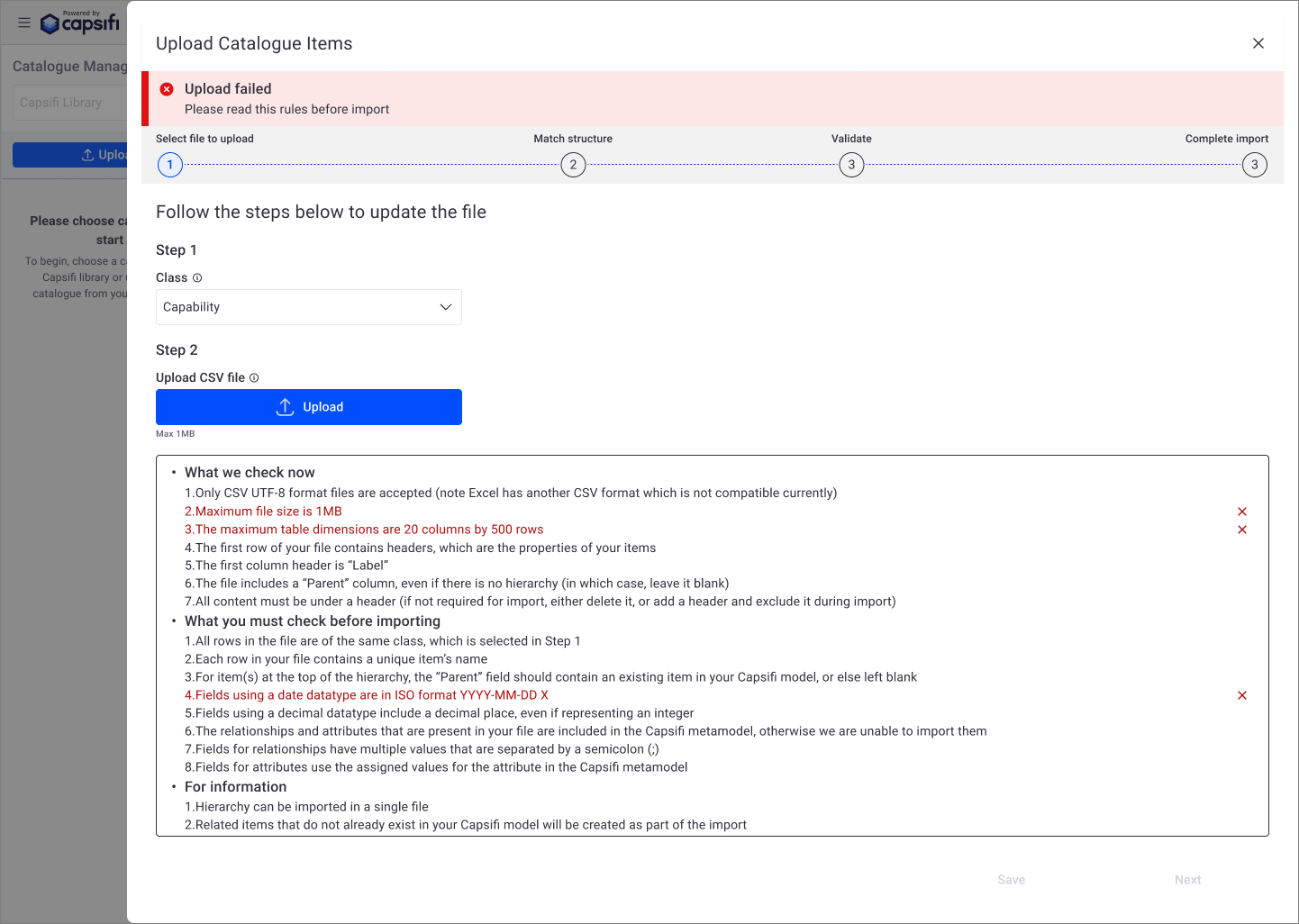Click 'Fields for attributes use the assigned values' rule

[x=436, y=767]
